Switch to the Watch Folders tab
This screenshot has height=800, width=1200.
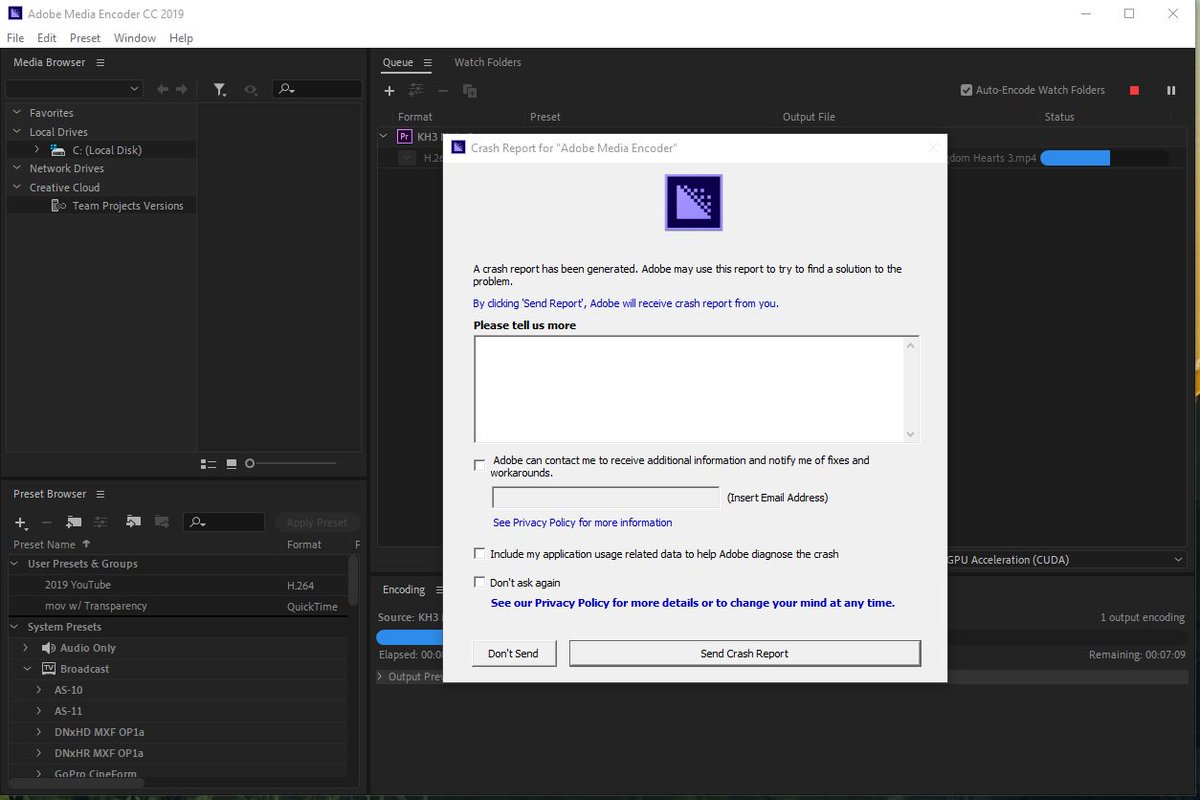tap(487, 62)
